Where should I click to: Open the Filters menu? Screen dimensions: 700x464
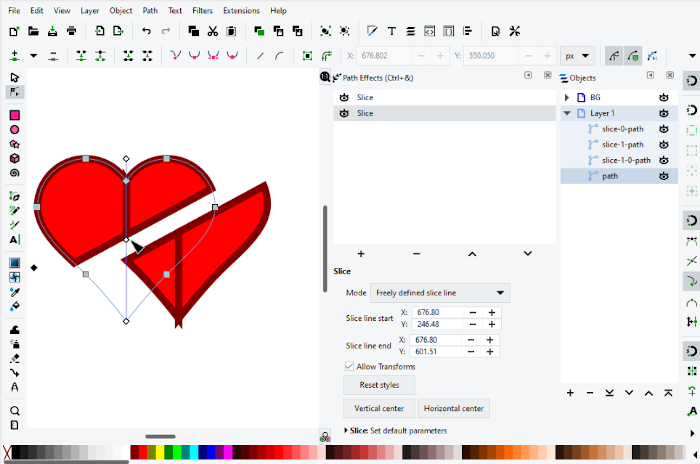pos(204,10)
